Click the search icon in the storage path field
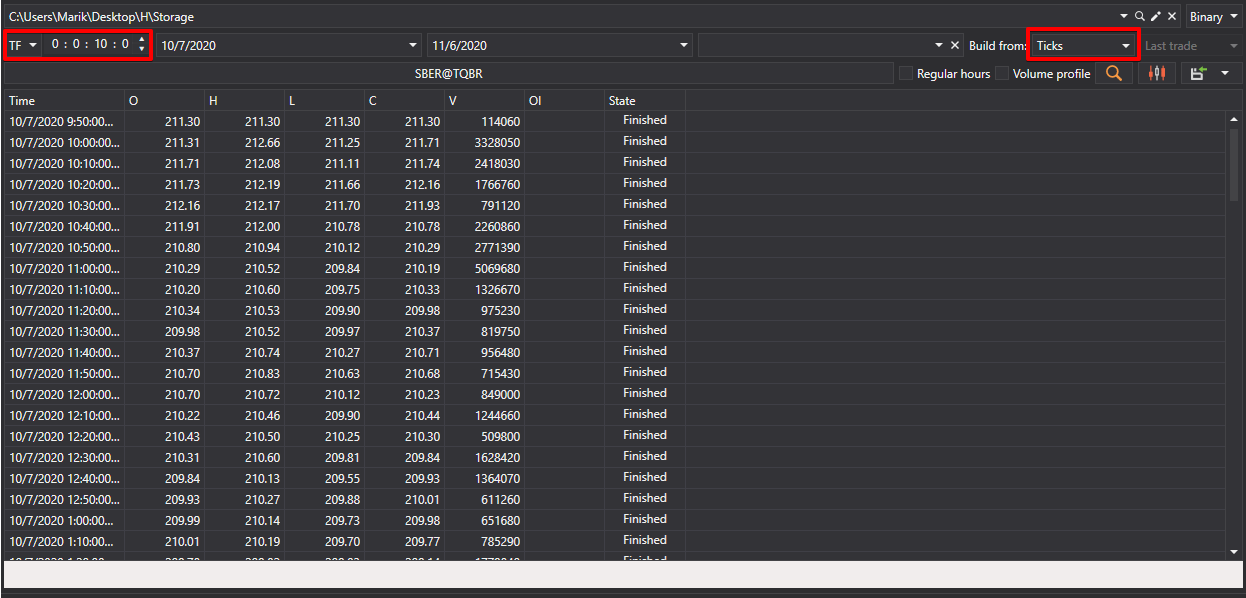This screenshot has width=1246, height=598. pyautogui.click(x=1139, y=16)
